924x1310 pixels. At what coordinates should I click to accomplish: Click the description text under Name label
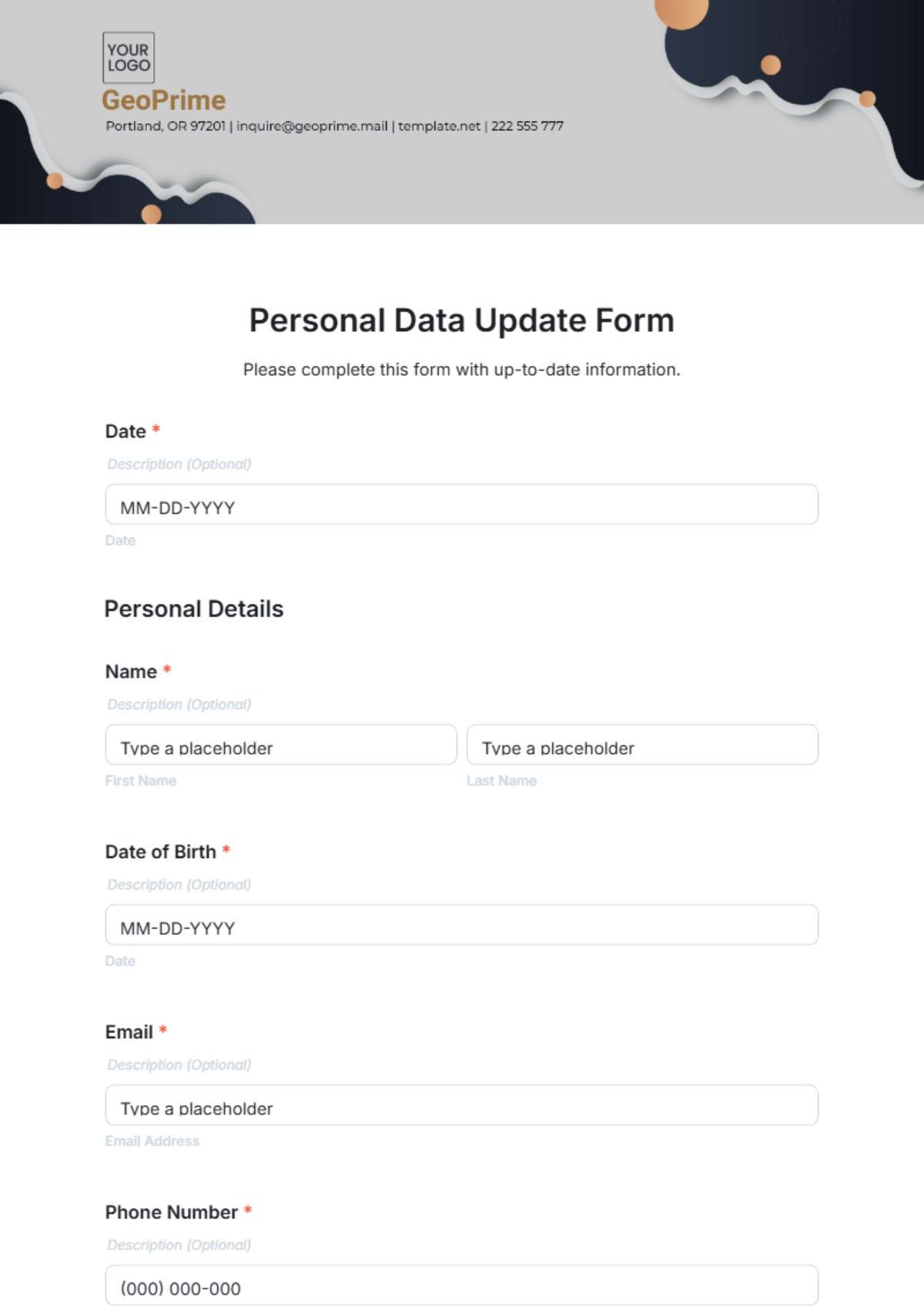(179, 705)
